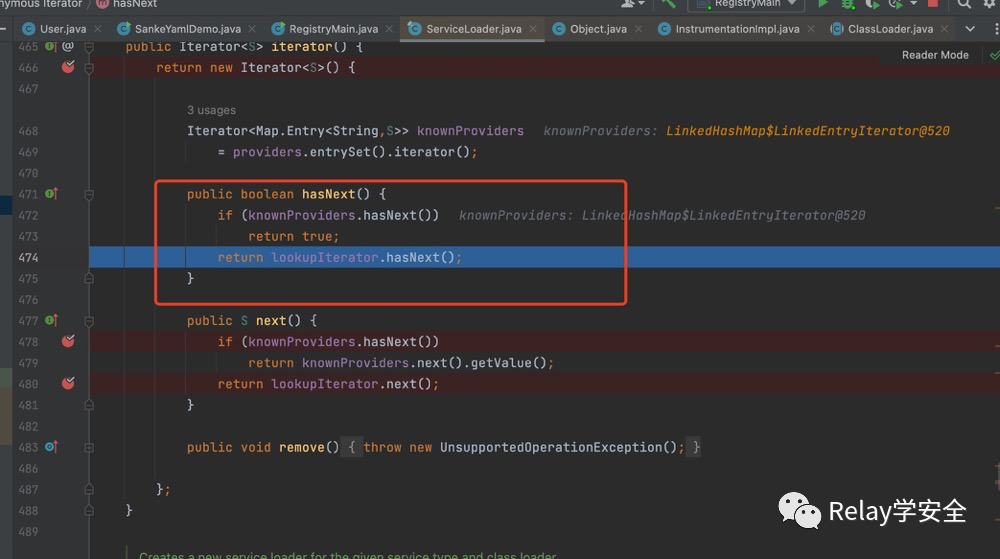Click the Reader Mode label
This screenshot has width=1000, height=559.
(935, 55)
